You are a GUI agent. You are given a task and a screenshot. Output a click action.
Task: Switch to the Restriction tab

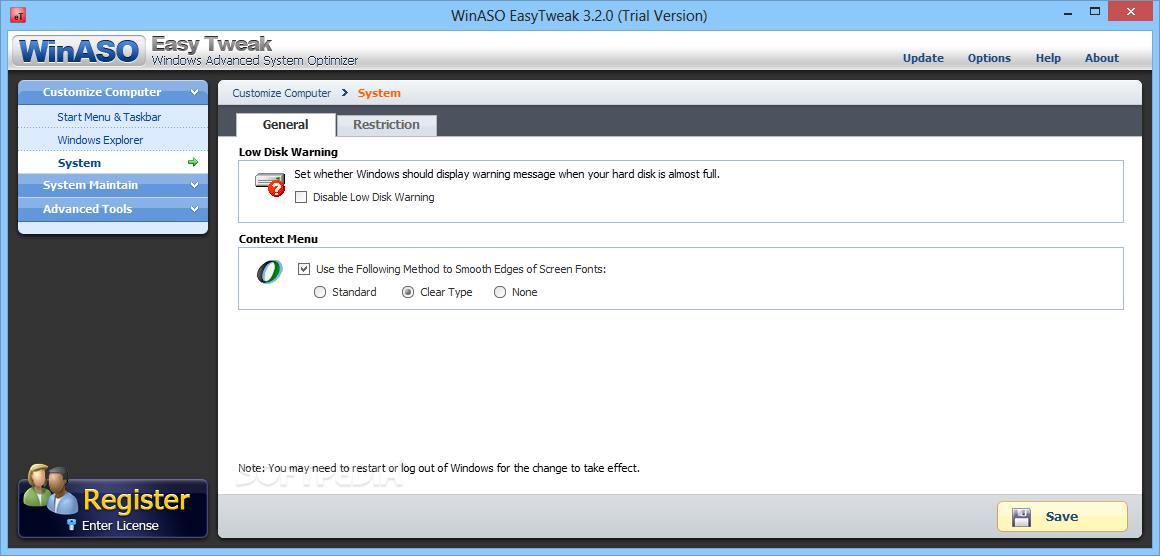pyautogui.click(x=386, y=125)
